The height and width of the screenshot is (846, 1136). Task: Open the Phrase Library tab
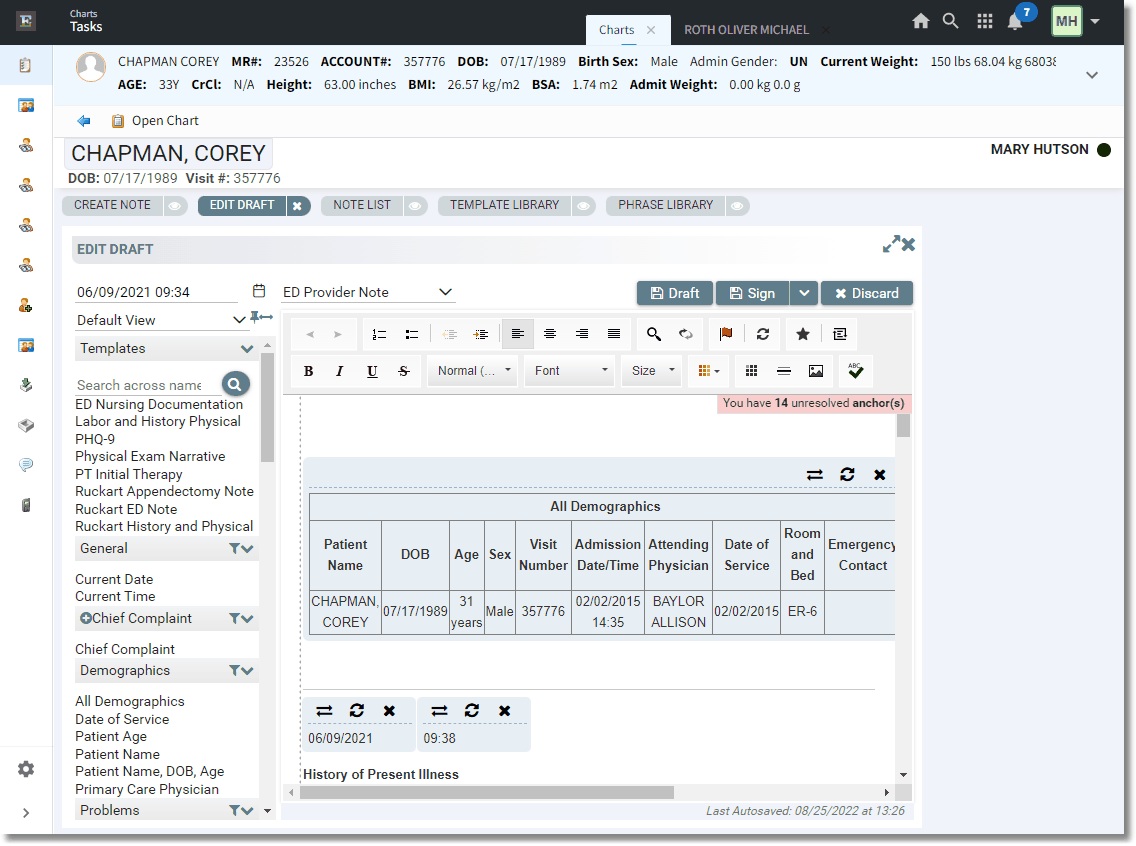point(665,205)
